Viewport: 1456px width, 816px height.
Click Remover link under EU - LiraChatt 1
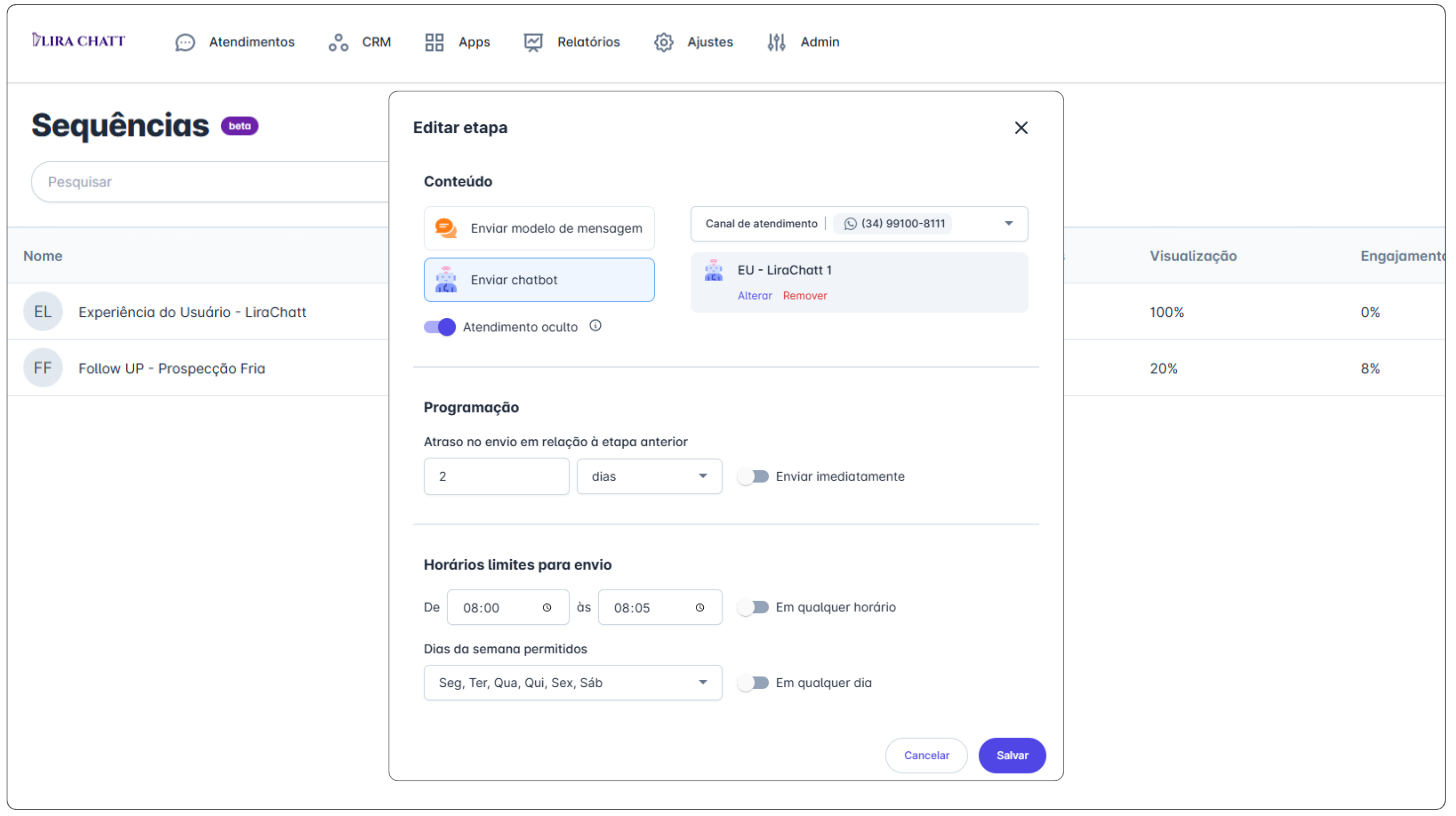pyautogui.click(x=804, y=296)
